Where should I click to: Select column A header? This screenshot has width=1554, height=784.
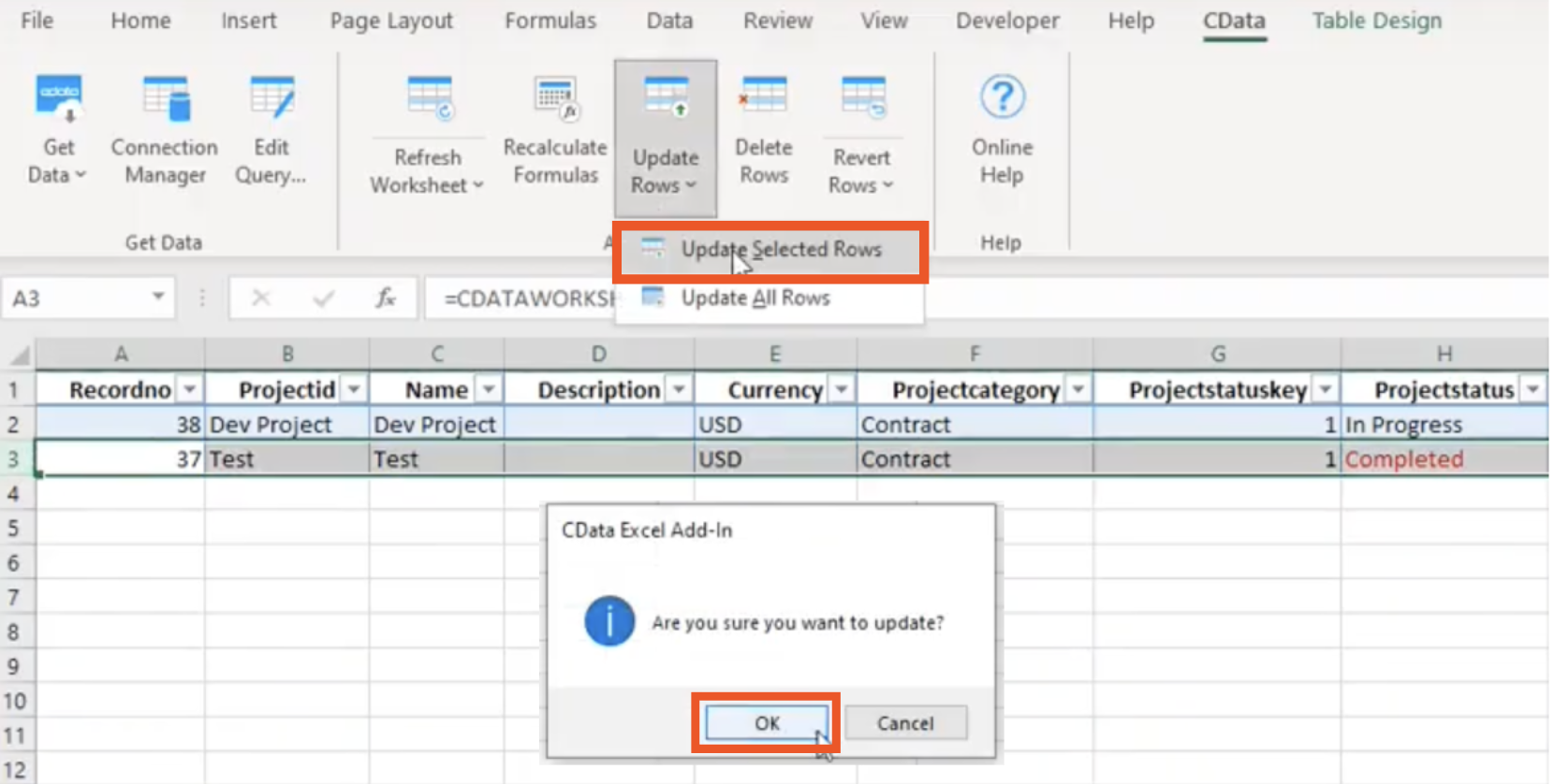point(120,355)
